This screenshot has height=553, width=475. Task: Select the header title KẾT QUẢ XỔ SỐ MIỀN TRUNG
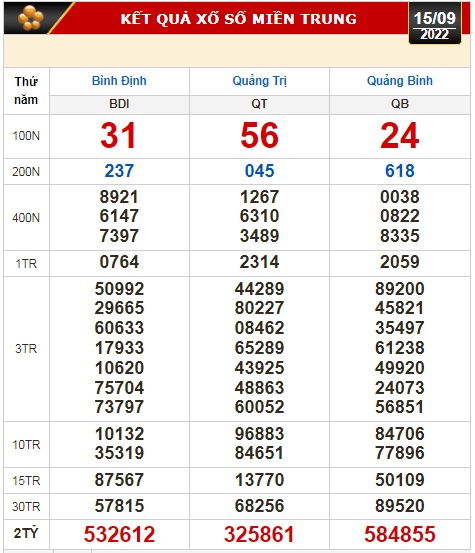(239, 19)
